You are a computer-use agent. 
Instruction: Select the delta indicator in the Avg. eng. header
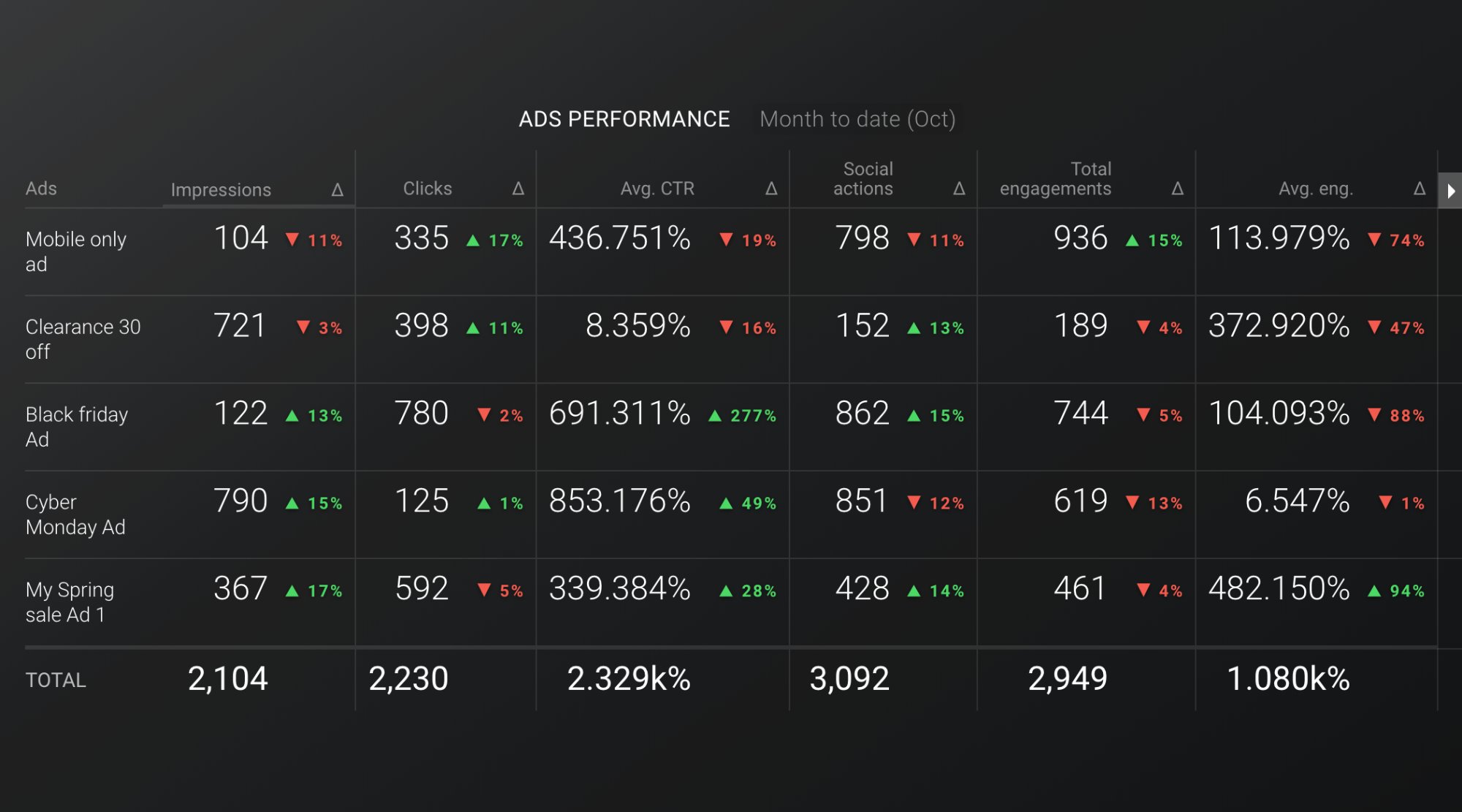coord(1419,189)
